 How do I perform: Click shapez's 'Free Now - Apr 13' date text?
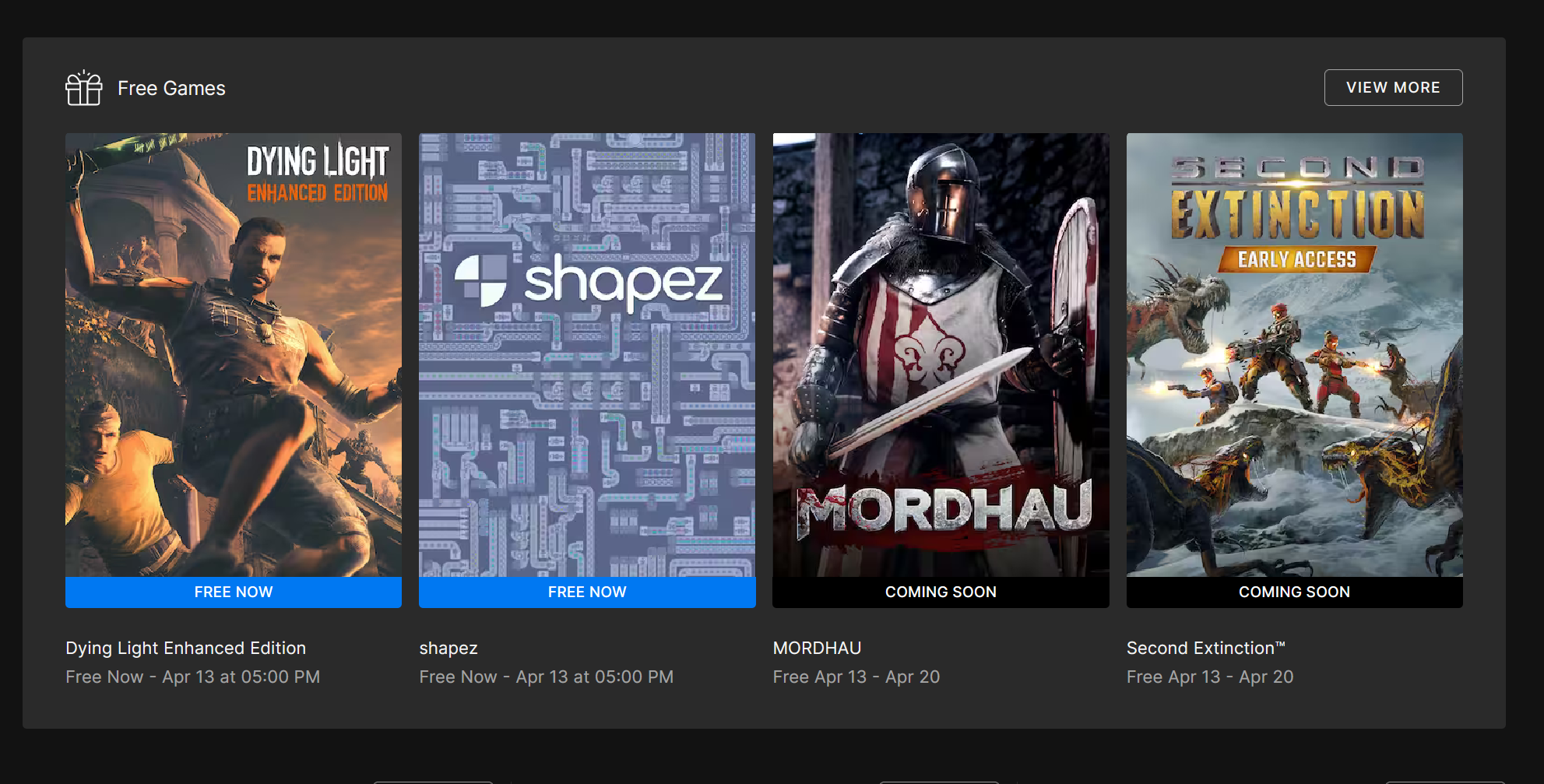click(546, 677)
